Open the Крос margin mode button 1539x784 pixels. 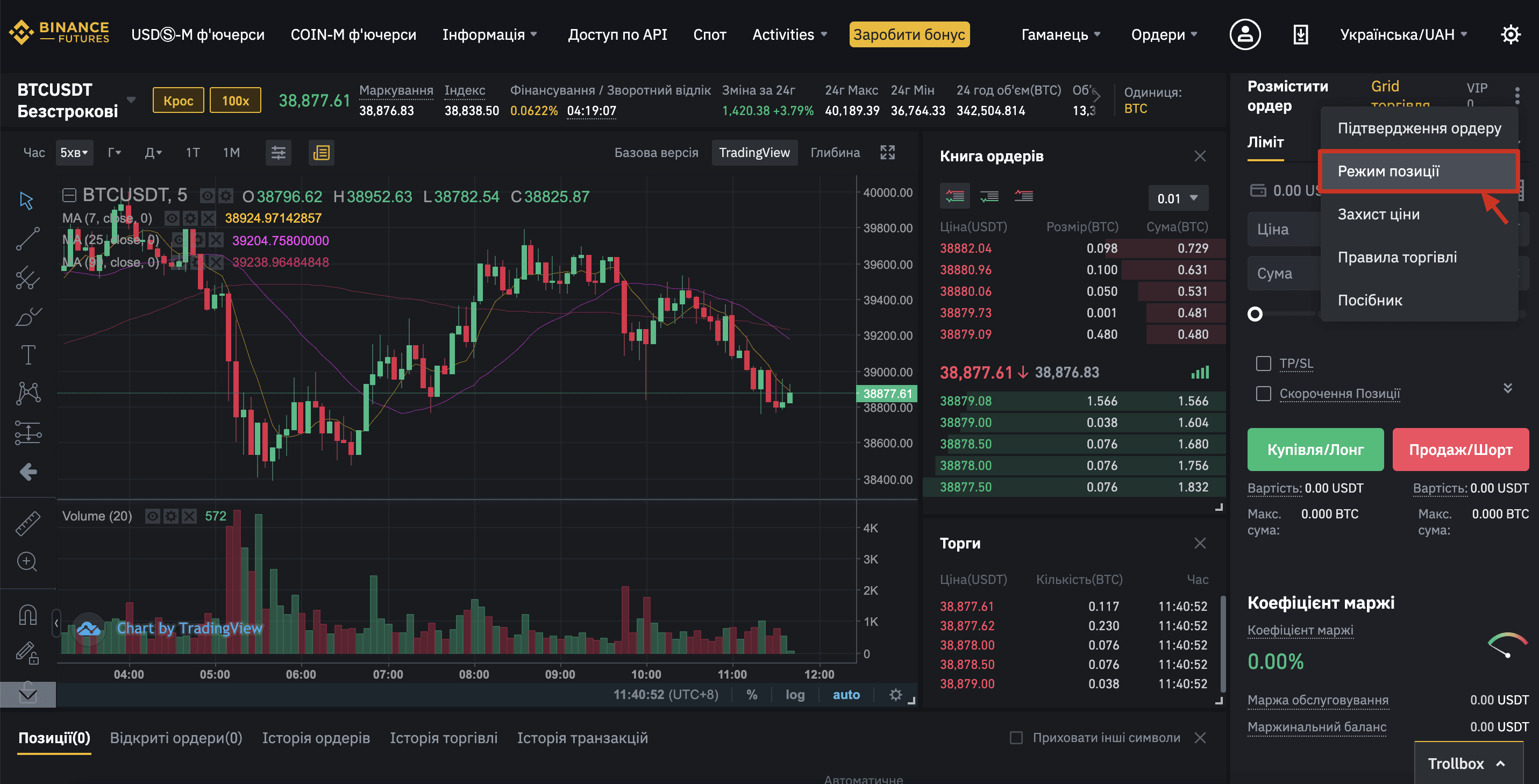click(x=178, y=101)
